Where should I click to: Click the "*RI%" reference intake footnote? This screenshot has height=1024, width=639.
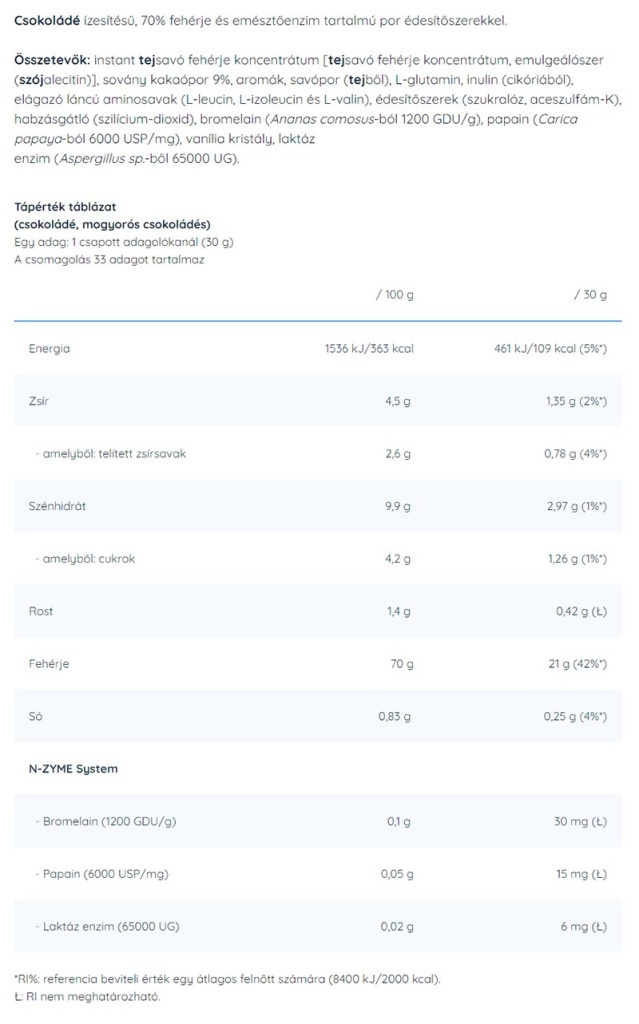(x=227, y=978)
